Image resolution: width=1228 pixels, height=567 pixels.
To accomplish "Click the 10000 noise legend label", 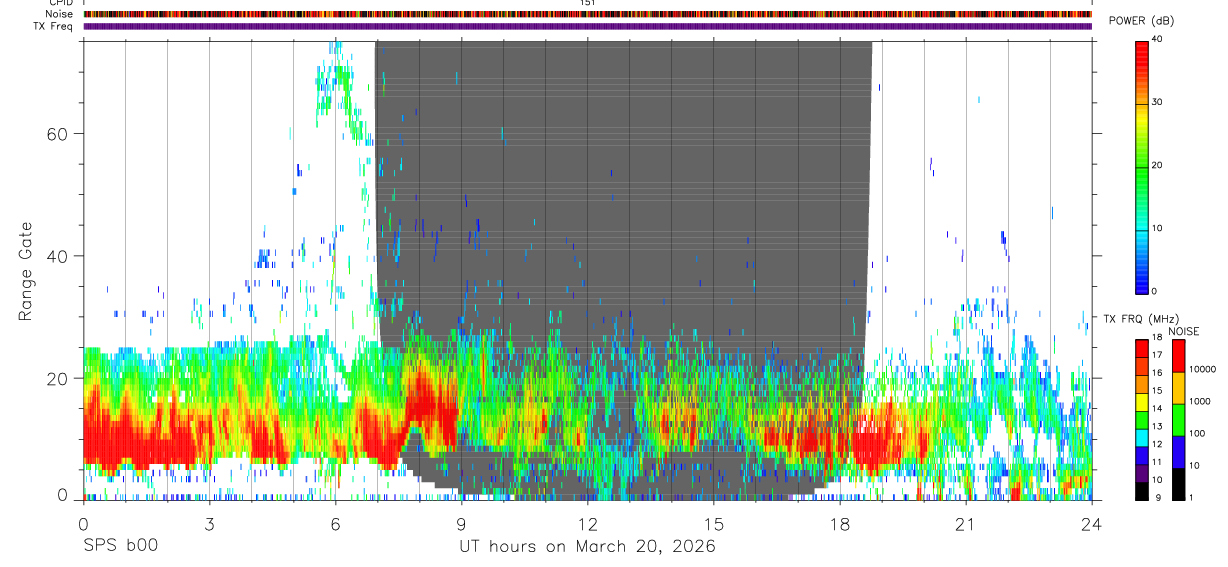I will pyautogui.click(x=1201, y=369).
